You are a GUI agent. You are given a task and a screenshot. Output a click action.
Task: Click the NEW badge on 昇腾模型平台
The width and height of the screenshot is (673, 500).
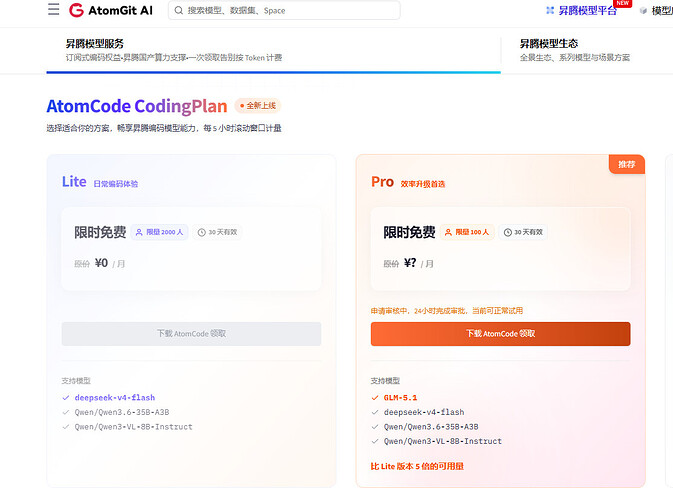[622, 3]
